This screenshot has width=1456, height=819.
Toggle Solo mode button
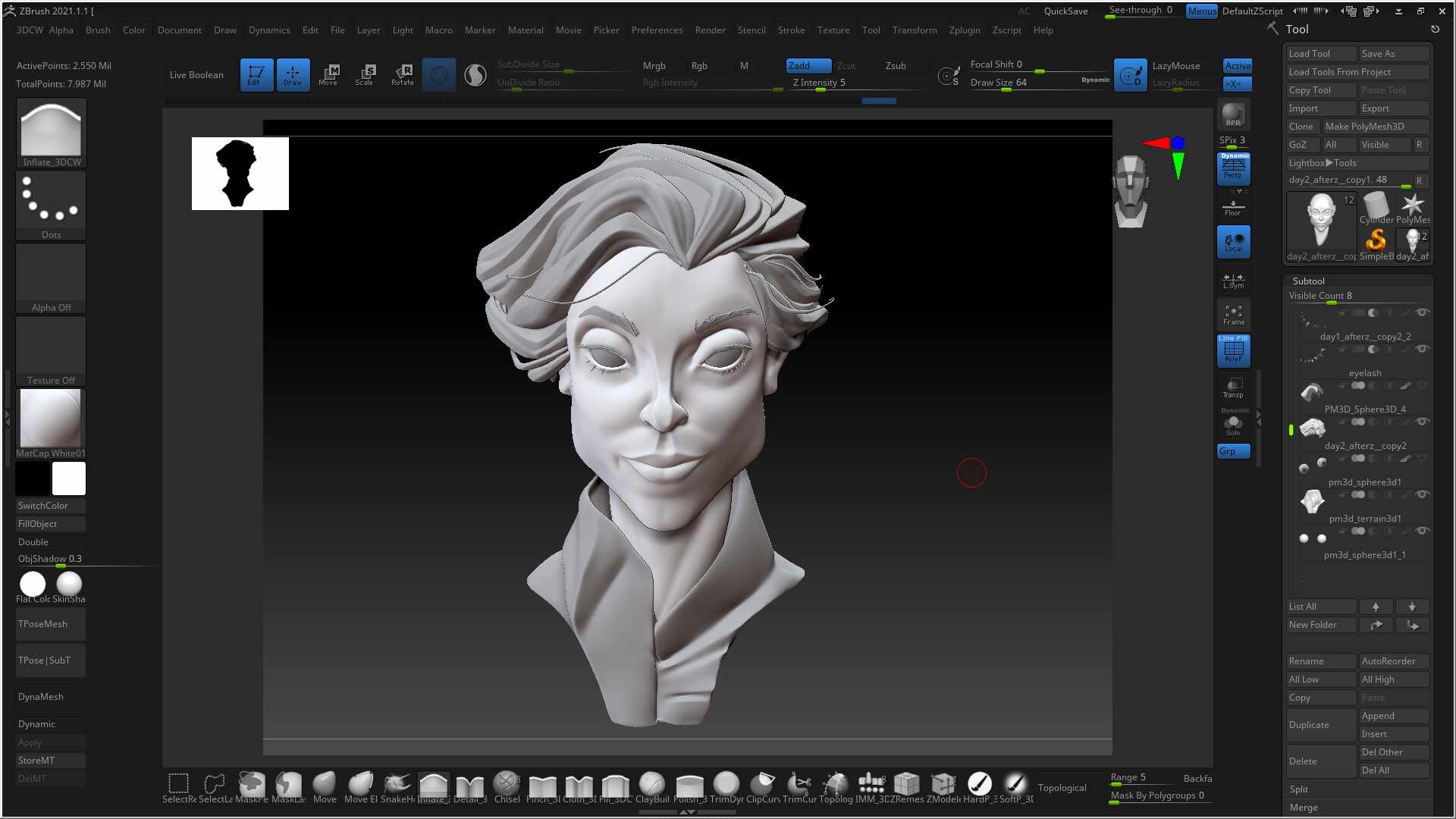[1233, 424]
